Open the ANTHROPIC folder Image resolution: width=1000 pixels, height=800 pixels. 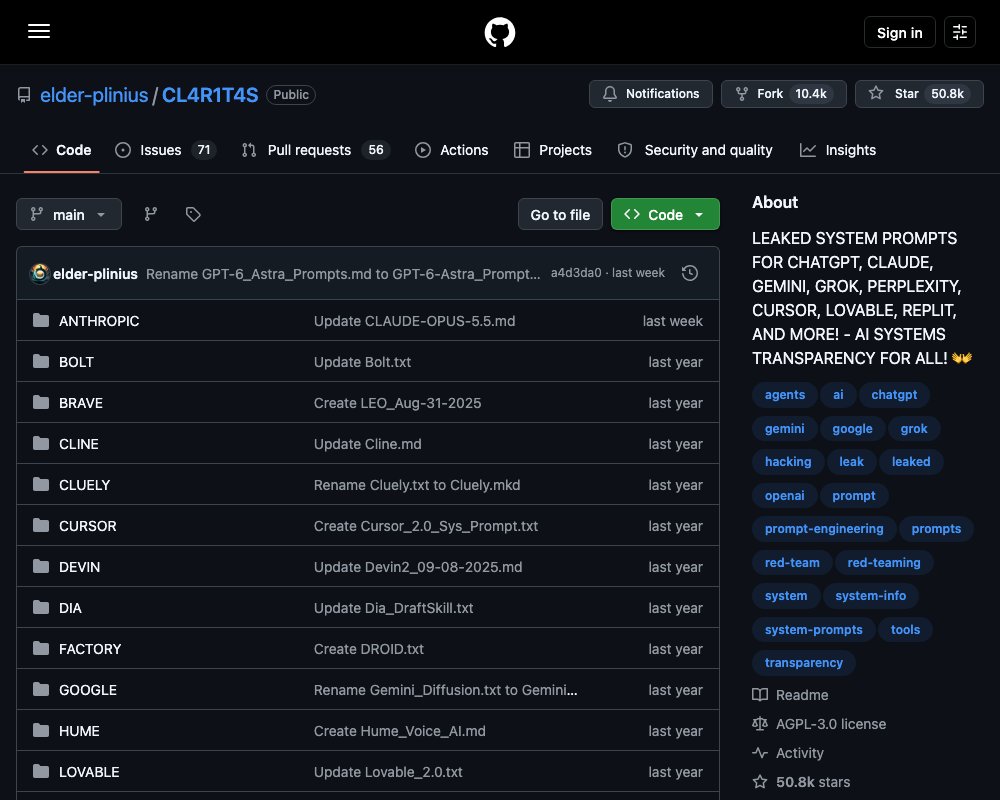99,321
